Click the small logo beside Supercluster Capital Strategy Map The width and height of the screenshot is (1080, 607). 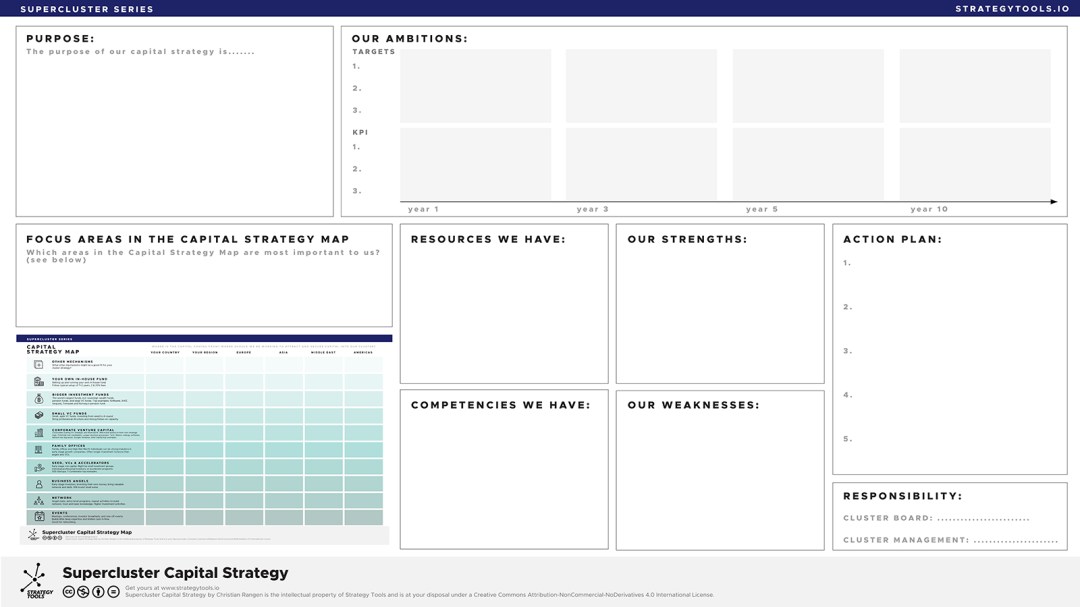[33, 534]
